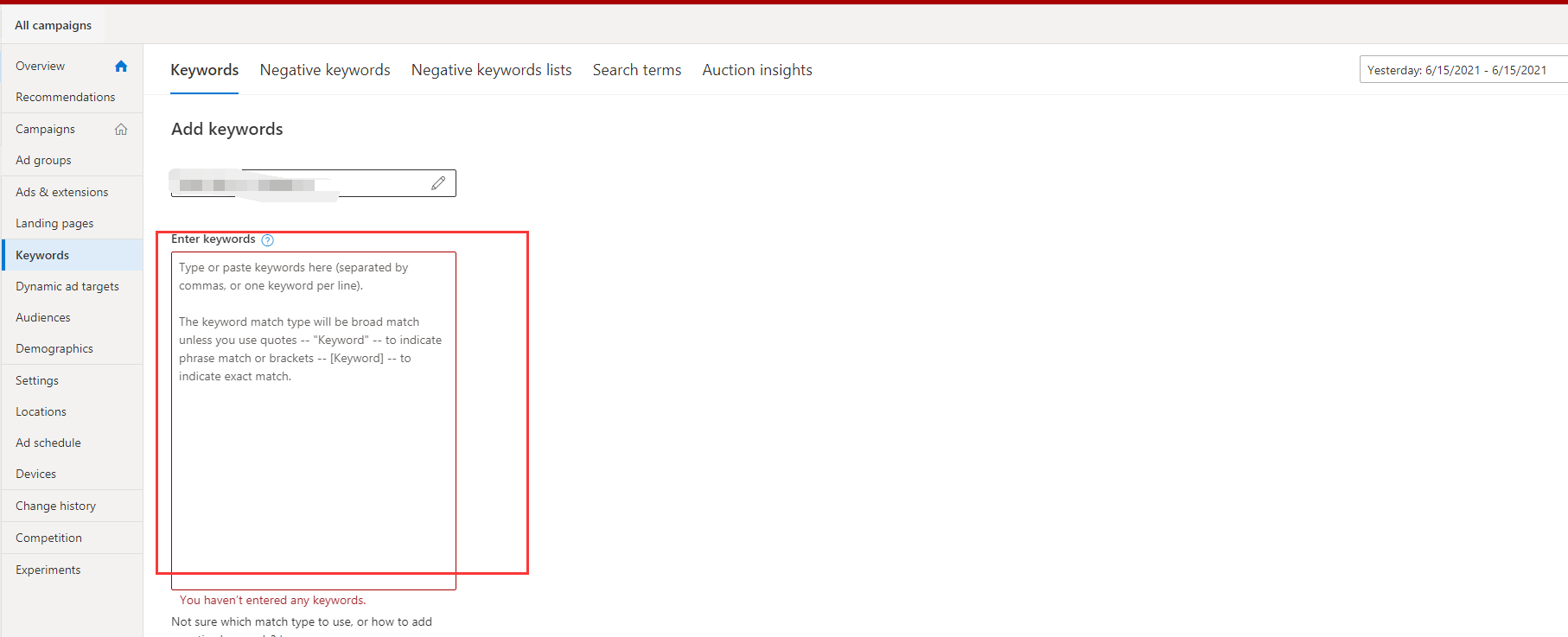The height and width of the screenshot is (637, 1568).
Task: Click the 'You haven't entered any keywords' error text
Action: (273, 600)
